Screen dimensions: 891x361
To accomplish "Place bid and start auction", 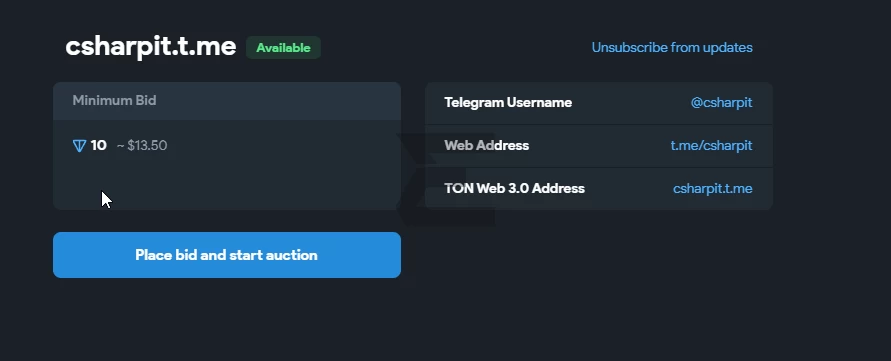I will click(227, 255).
